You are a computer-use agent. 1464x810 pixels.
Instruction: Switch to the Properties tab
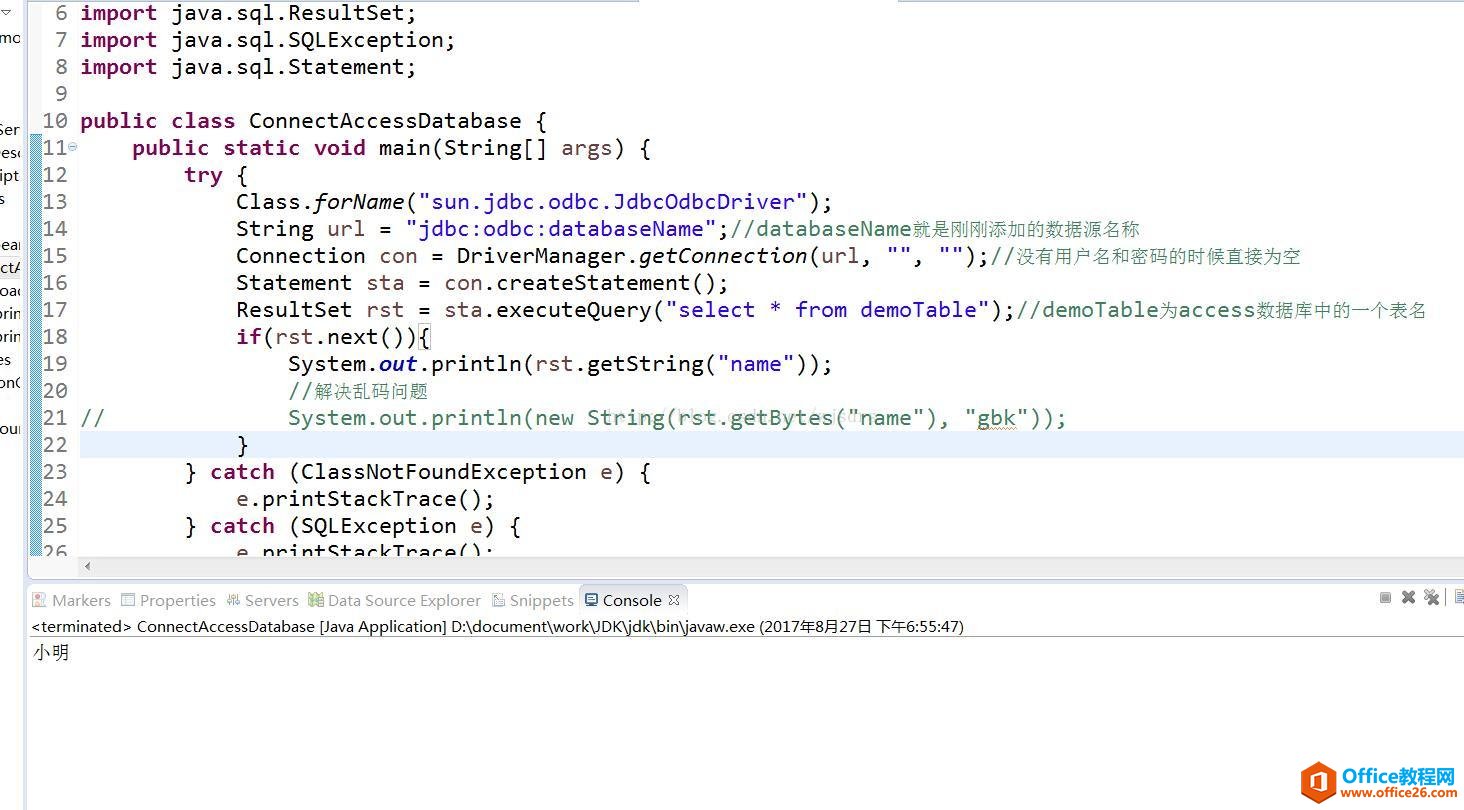pos(168,600)
